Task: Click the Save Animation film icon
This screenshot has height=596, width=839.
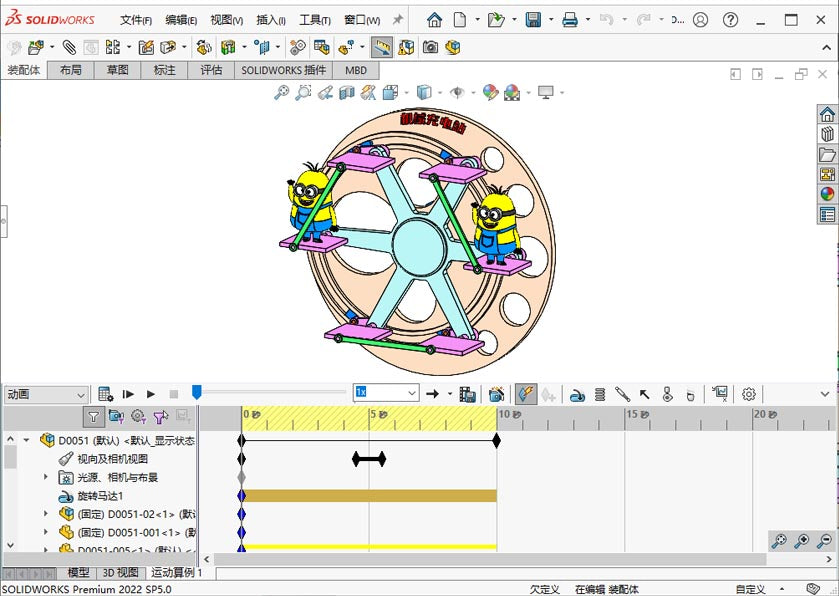Action: [468, 394]
